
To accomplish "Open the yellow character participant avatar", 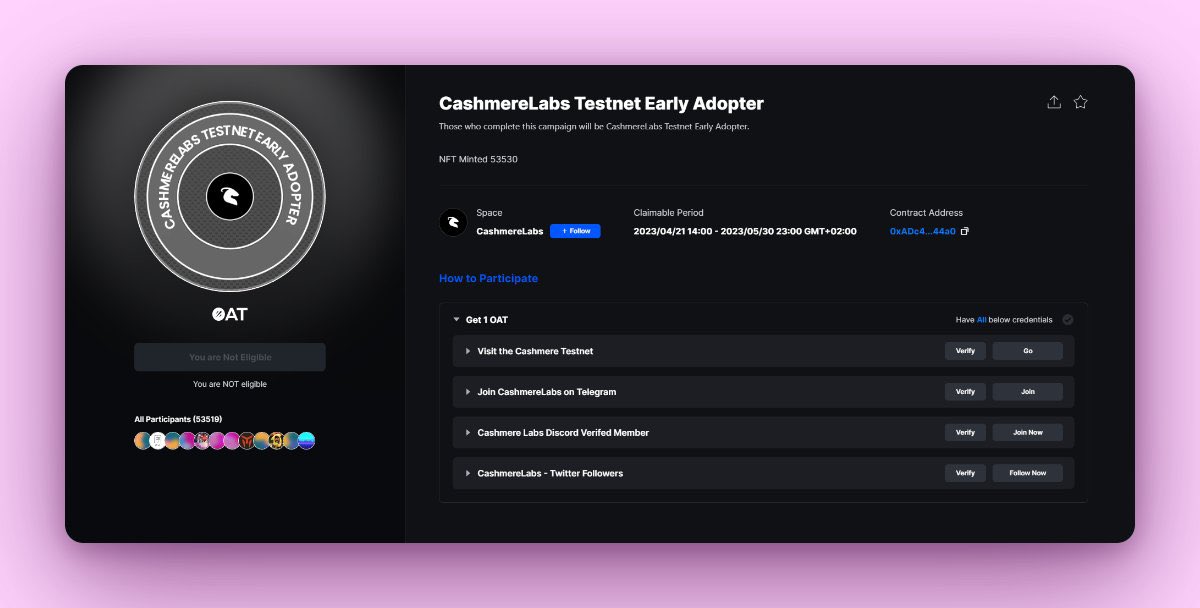I will click(x=276, y=441).
